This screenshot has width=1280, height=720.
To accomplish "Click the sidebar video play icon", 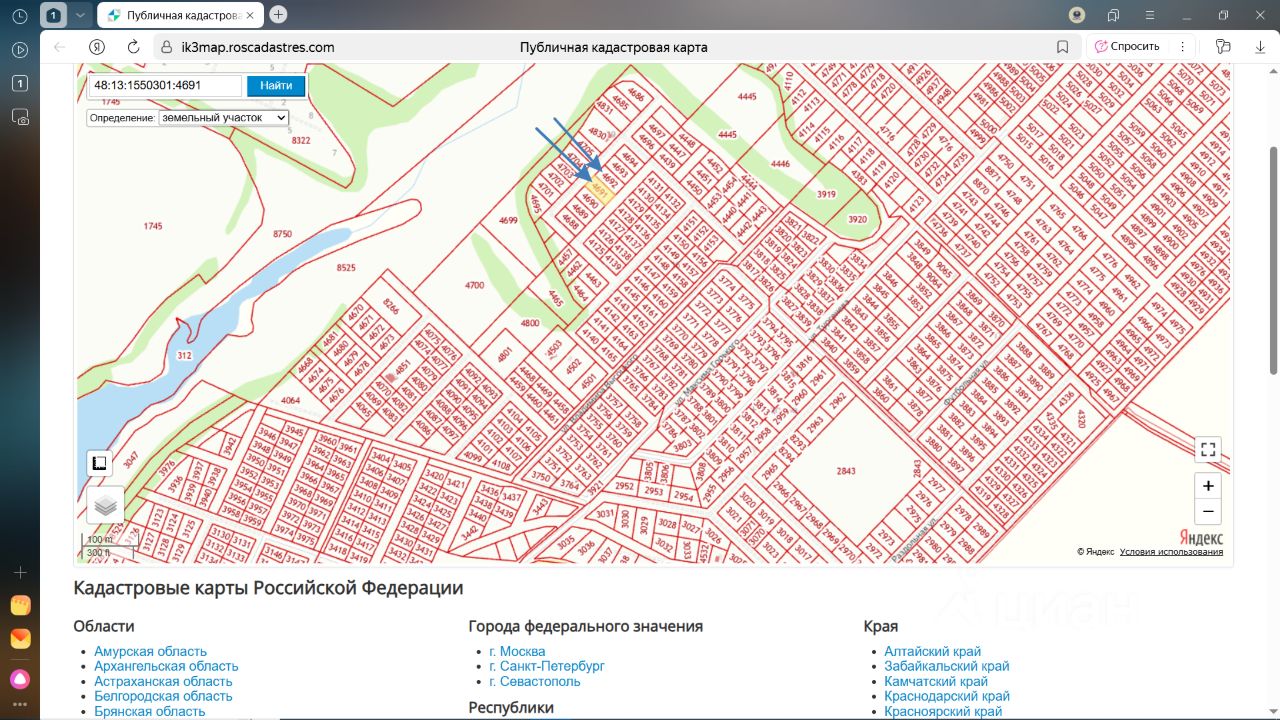I will click(20, 50).
